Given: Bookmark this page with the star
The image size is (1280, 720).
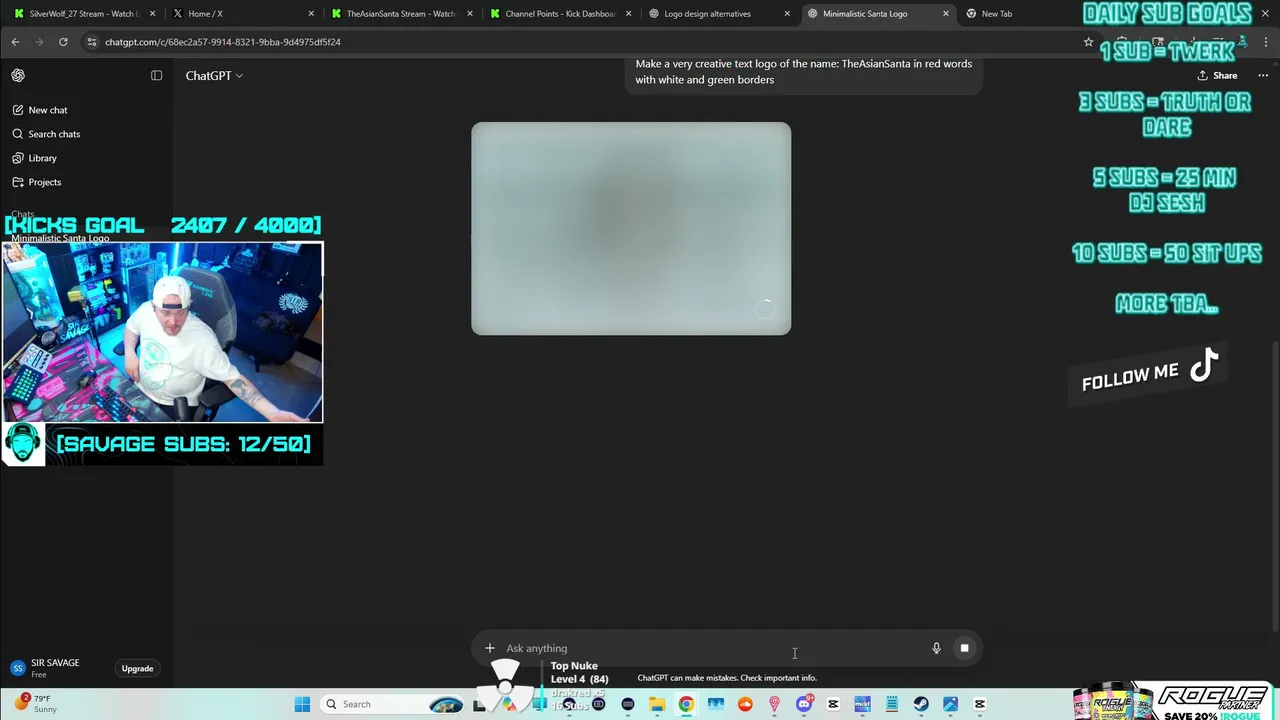Looking at the screenshot, I should tap(1088, 42).
